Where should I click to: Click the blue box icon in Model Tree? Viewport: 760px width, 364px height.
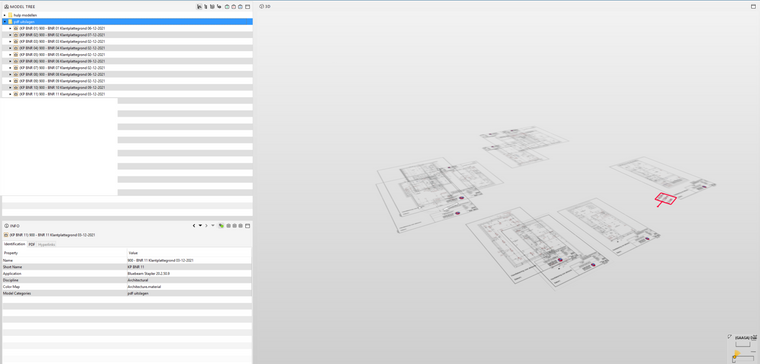[x=240, y=7]
